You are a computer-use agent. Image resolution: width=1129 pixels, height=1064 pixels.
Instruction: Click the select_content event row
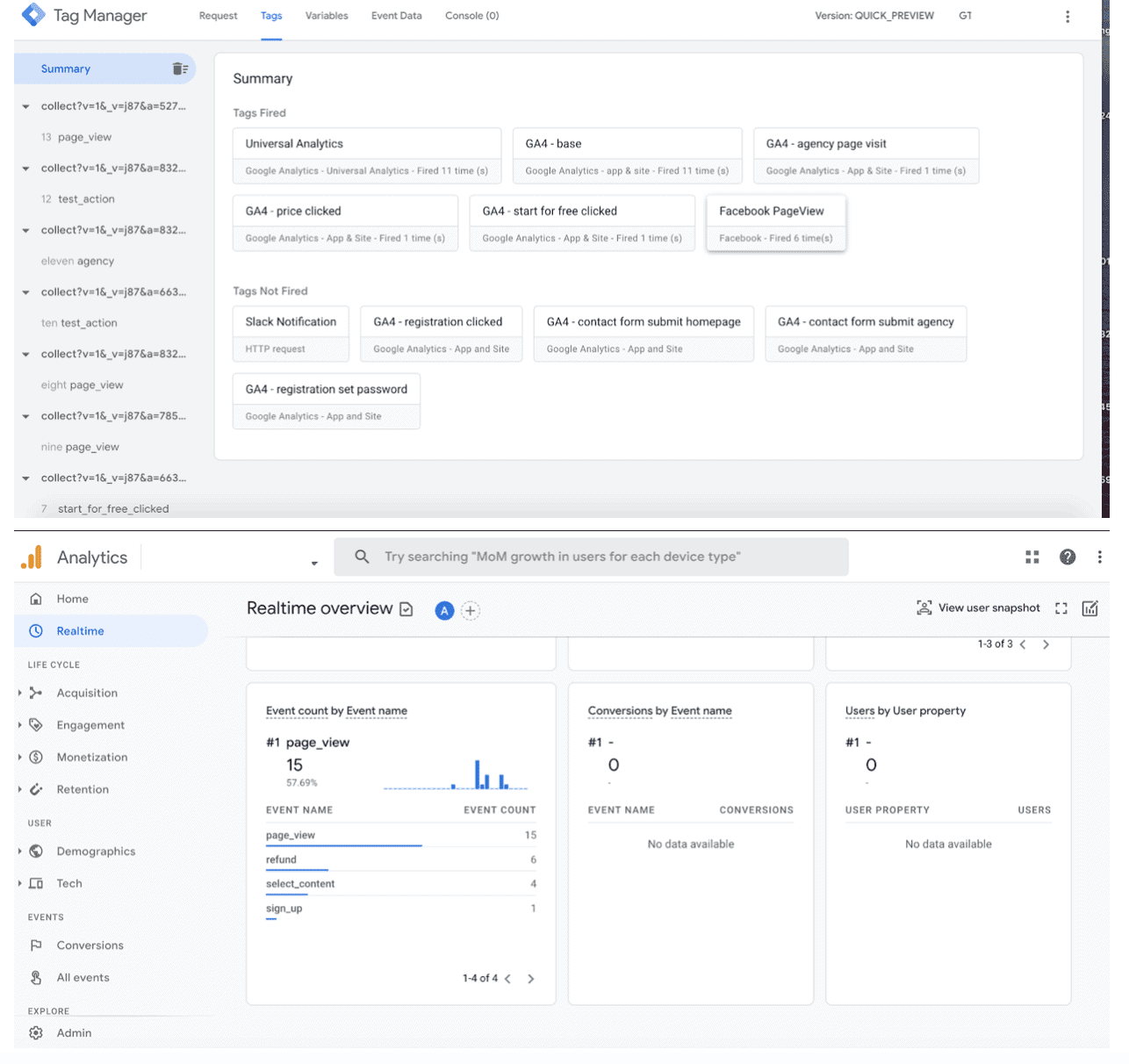401,884
